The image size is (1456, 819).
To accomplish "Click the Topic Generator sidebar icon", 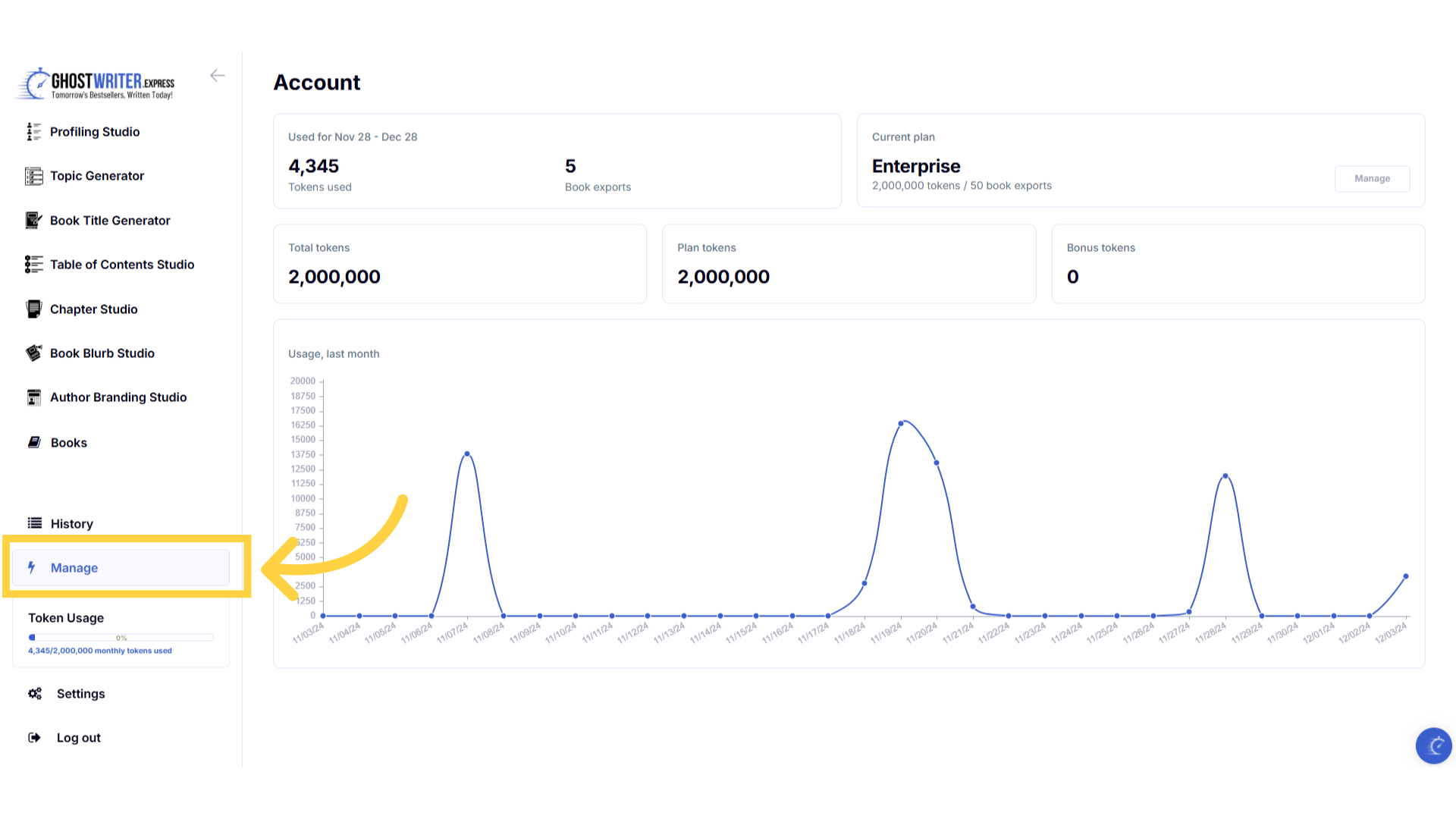I will pos(33,176).
